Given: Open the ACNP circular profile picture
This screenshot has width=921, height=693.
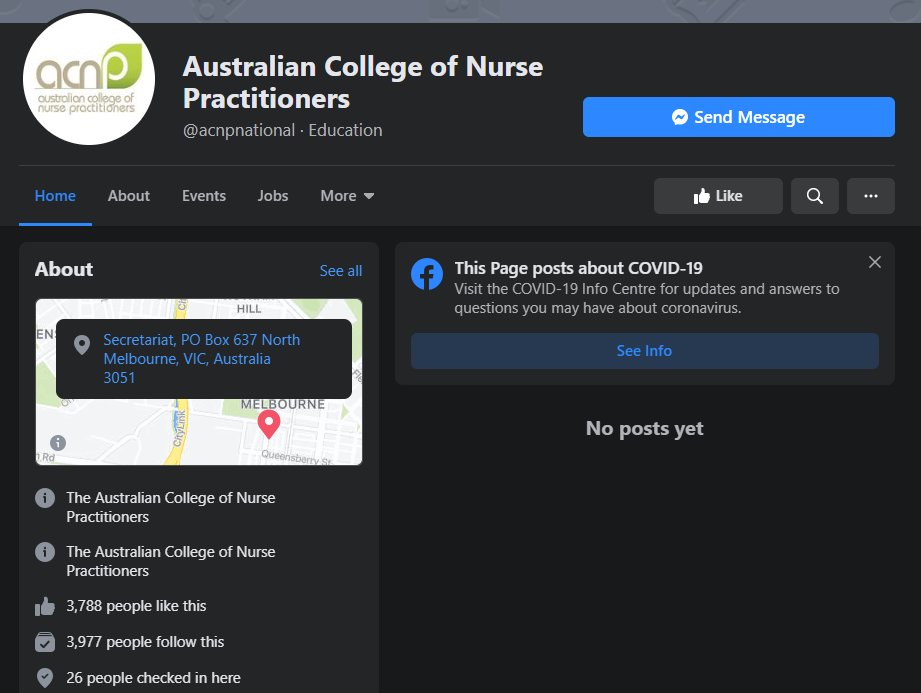Looking at the screenshot, I should (88, 78).
